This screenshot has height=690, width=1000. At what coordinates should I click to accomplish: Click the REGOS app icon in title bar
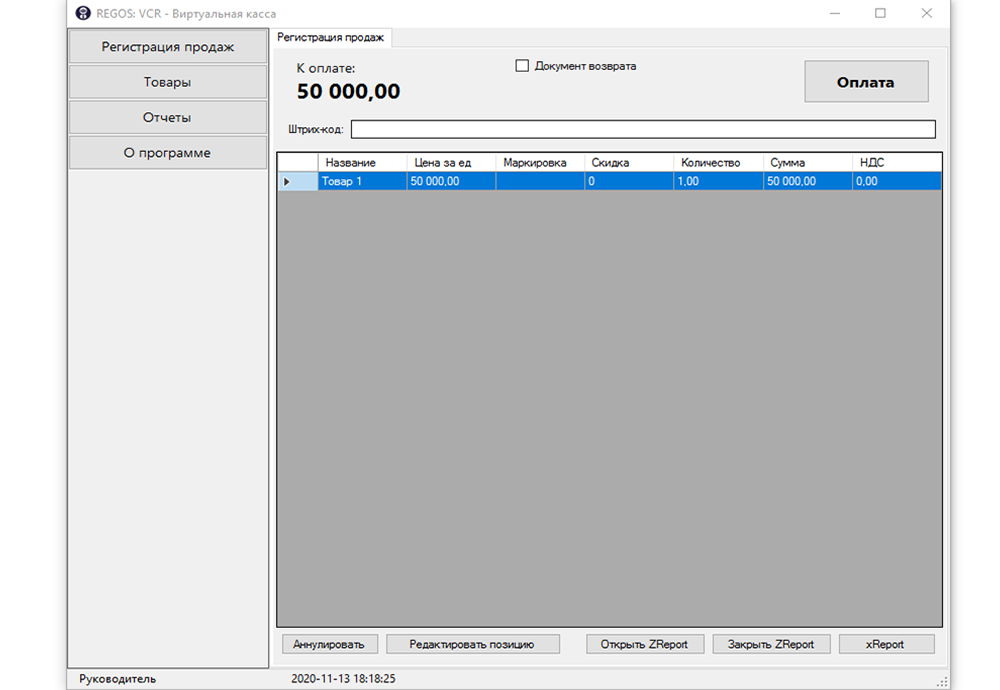click(83, 13)
